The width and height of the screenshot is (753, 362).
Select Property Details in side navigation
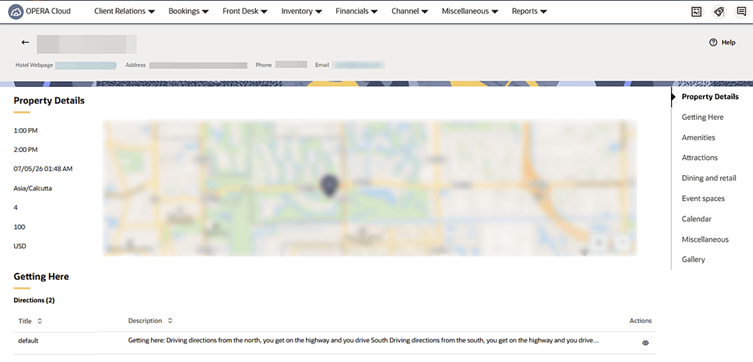pos(710,97)
